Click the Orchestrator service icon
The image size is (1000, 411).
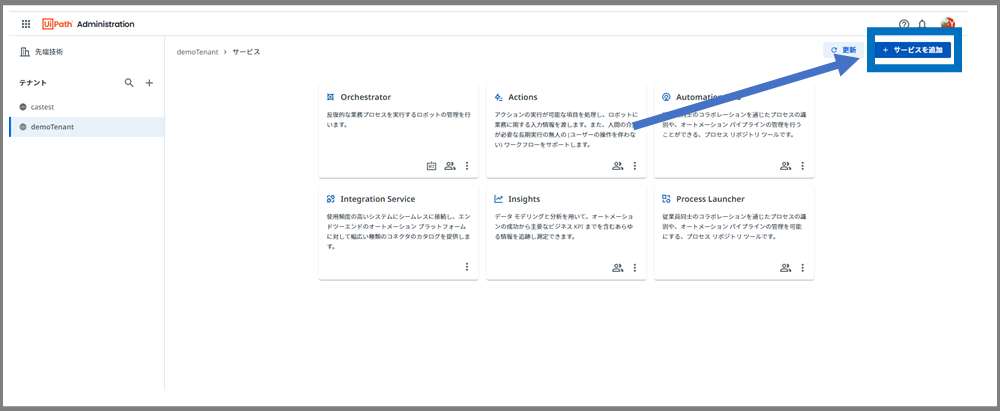coord(330,97)
